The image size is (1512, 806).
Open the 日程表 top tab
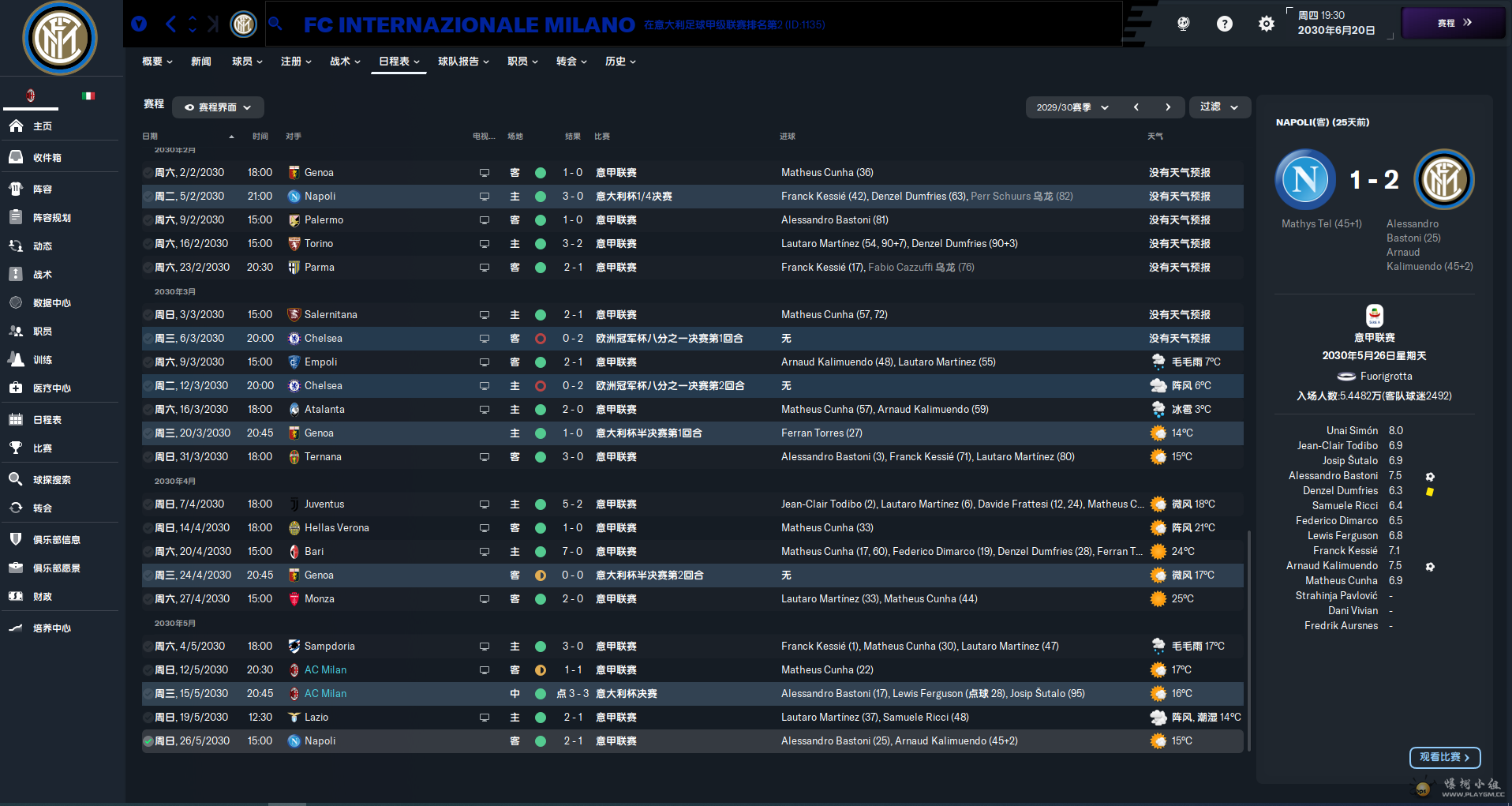pos(399,62)
